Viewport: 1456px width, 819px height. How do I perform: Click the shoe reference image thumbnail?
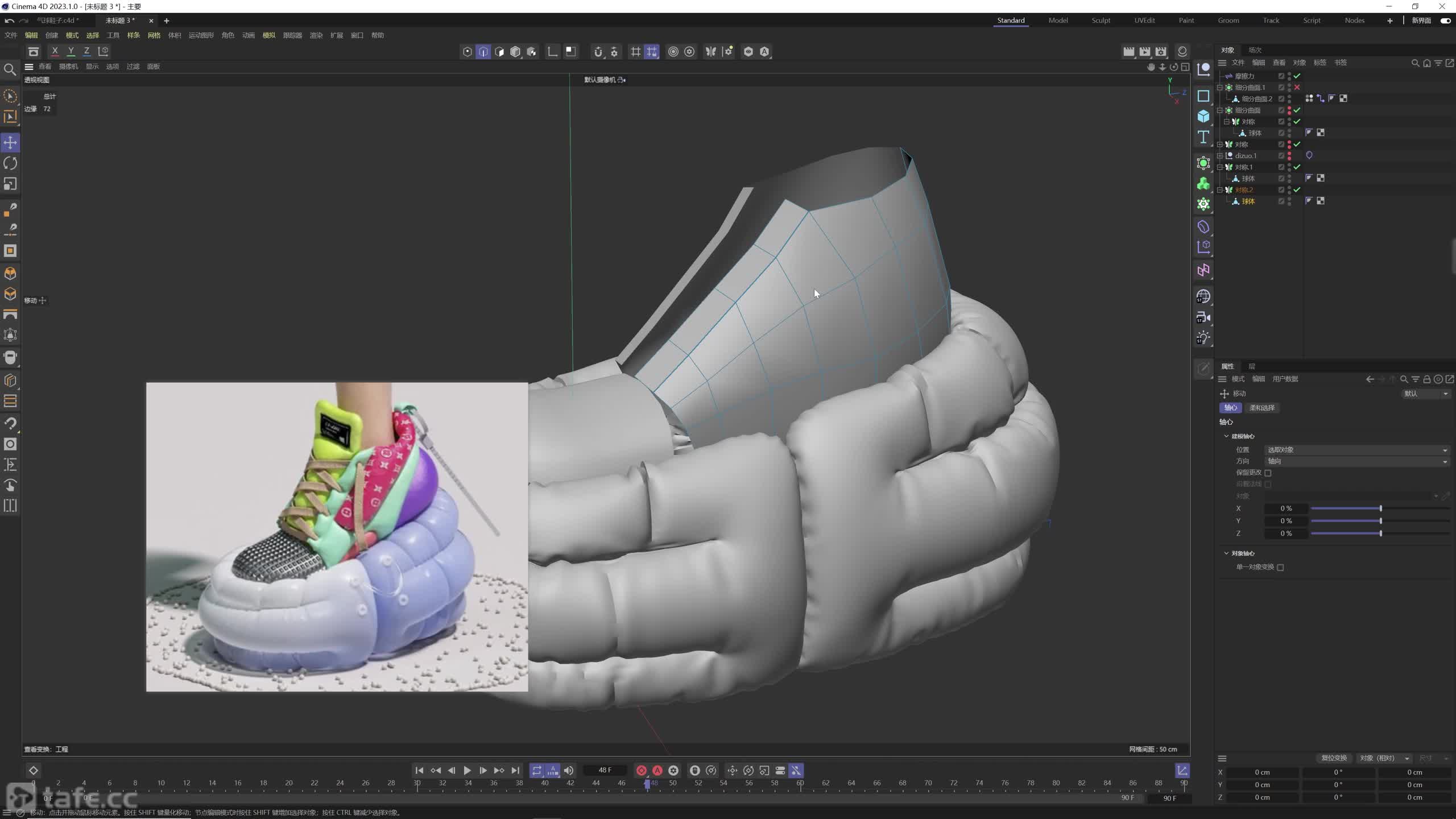(337, 537)
